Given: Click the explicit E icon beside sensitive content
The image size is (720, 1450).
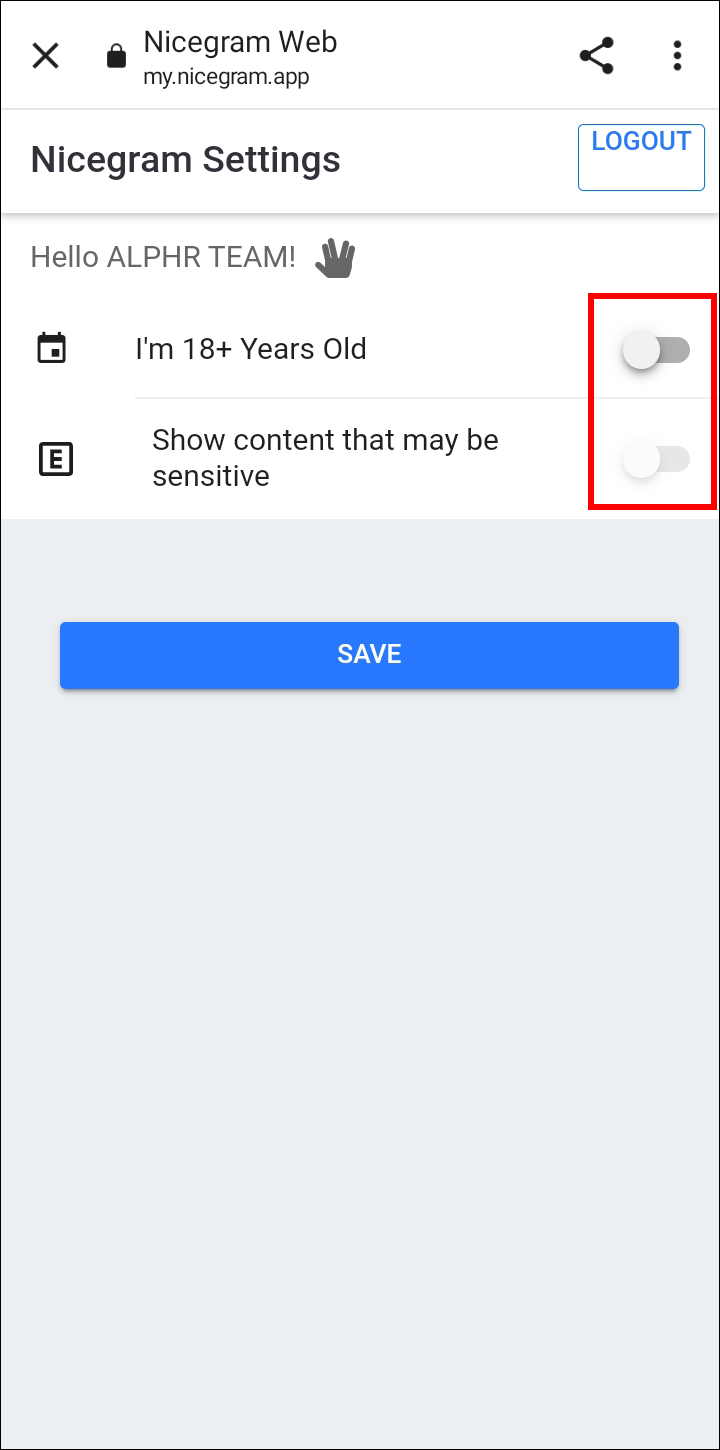Looking at the screenshot, I should coord(56,459).
